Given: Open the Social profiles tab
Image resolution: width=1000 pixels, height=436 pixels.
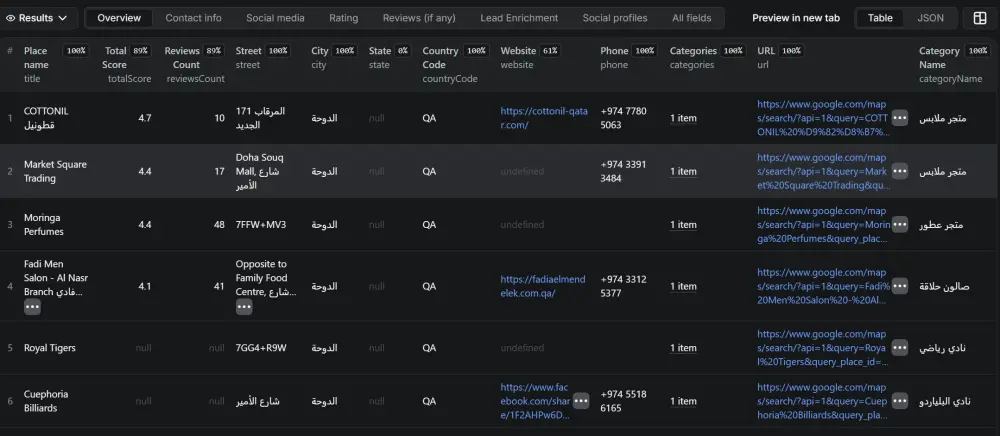Looking at the screenshot, I should tap(615, 18).
